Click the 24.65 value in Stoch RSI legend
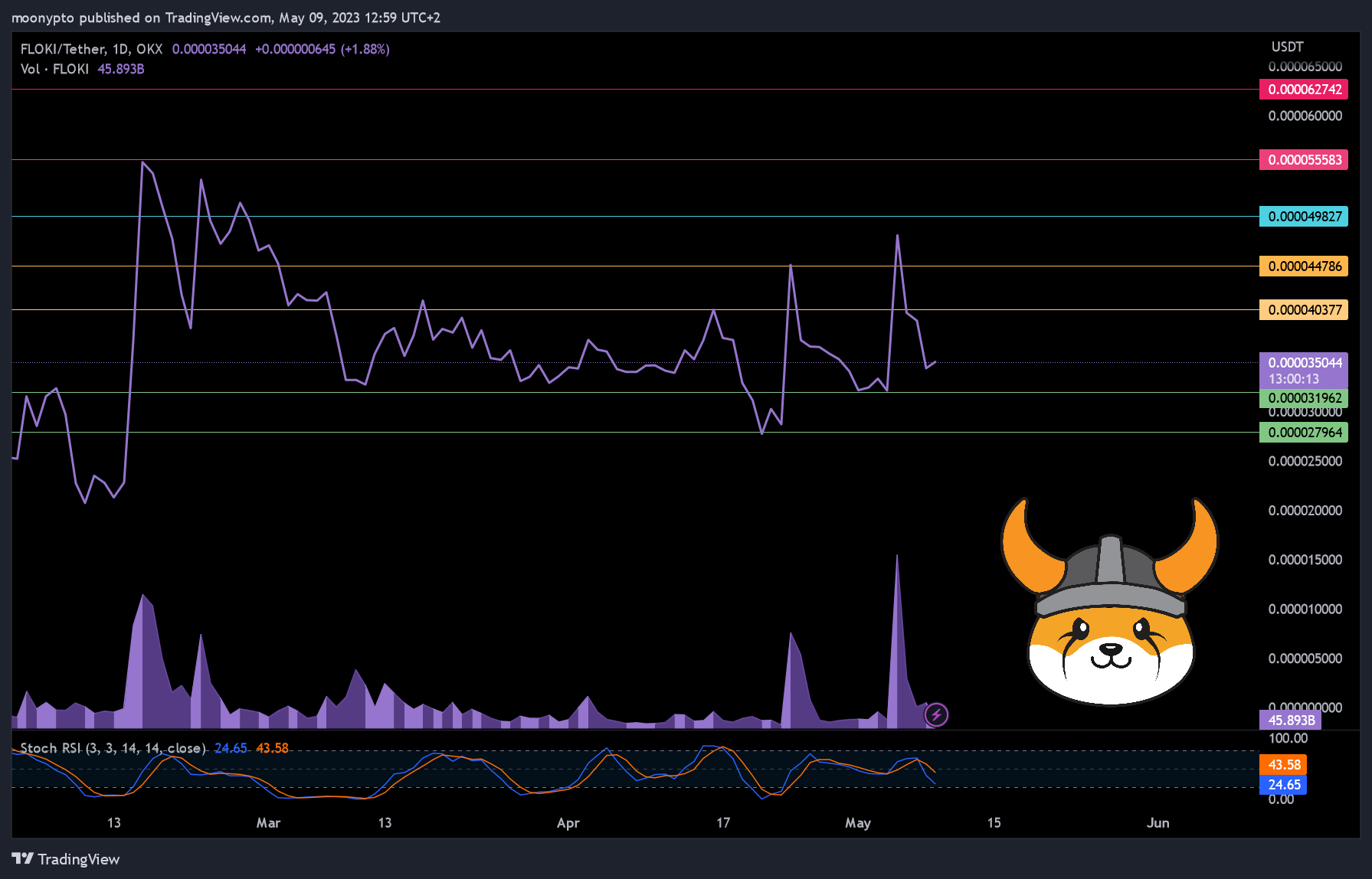The image size is (1372, 879). click(231, 748)
